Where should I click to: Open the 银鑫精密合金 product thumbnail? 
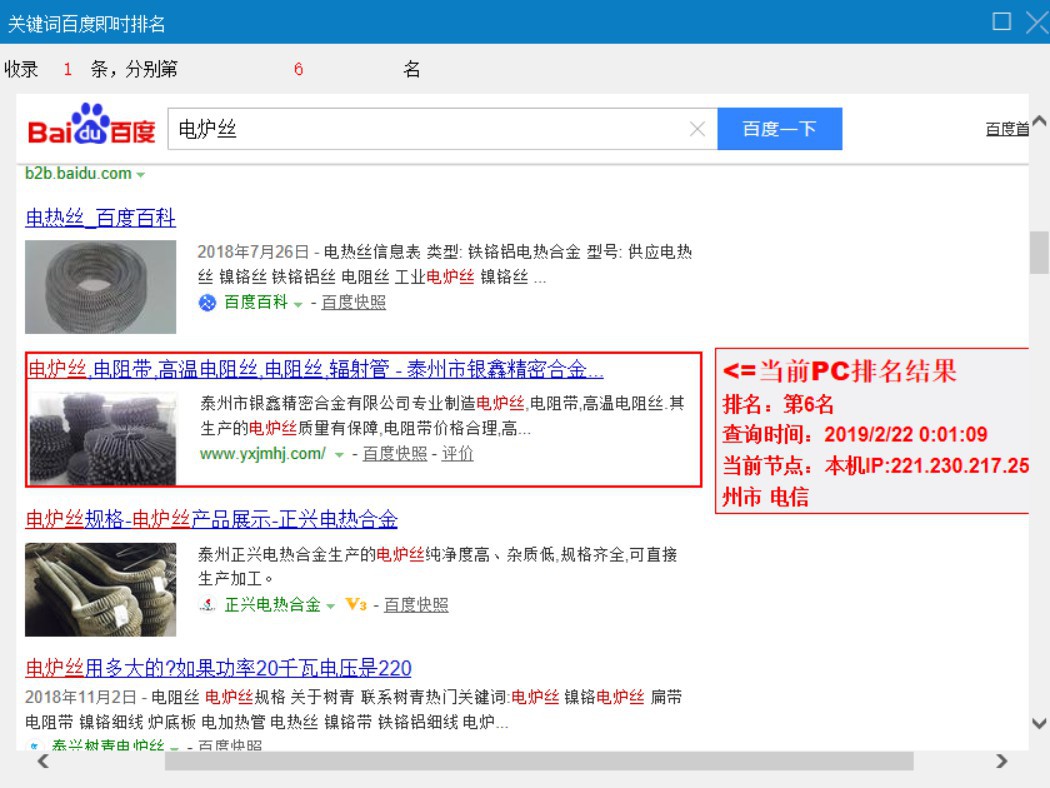coord(102,438)
